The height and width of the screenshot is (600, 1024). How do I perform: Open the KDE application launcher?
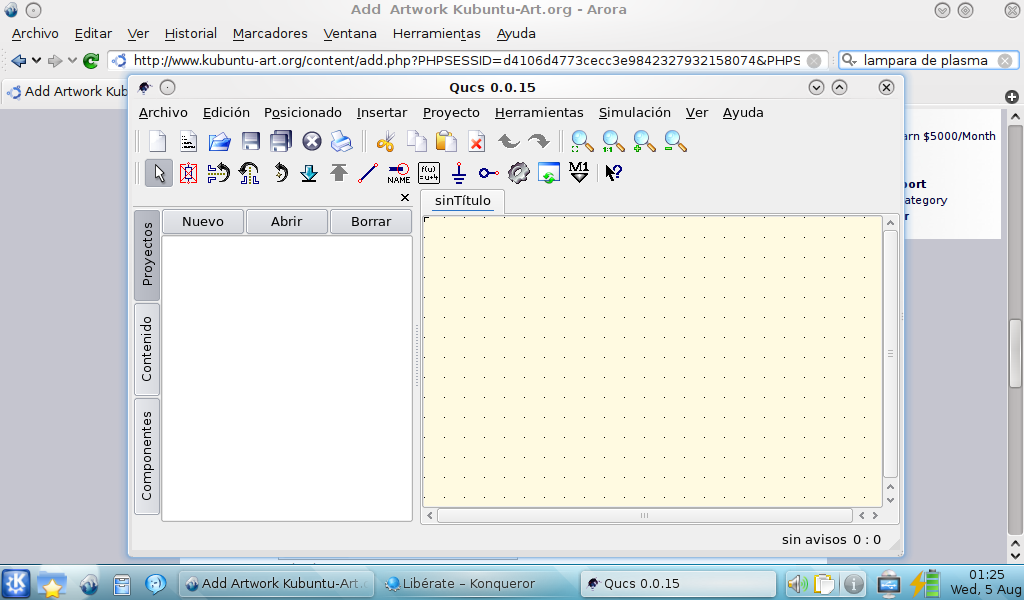point(16,584)
